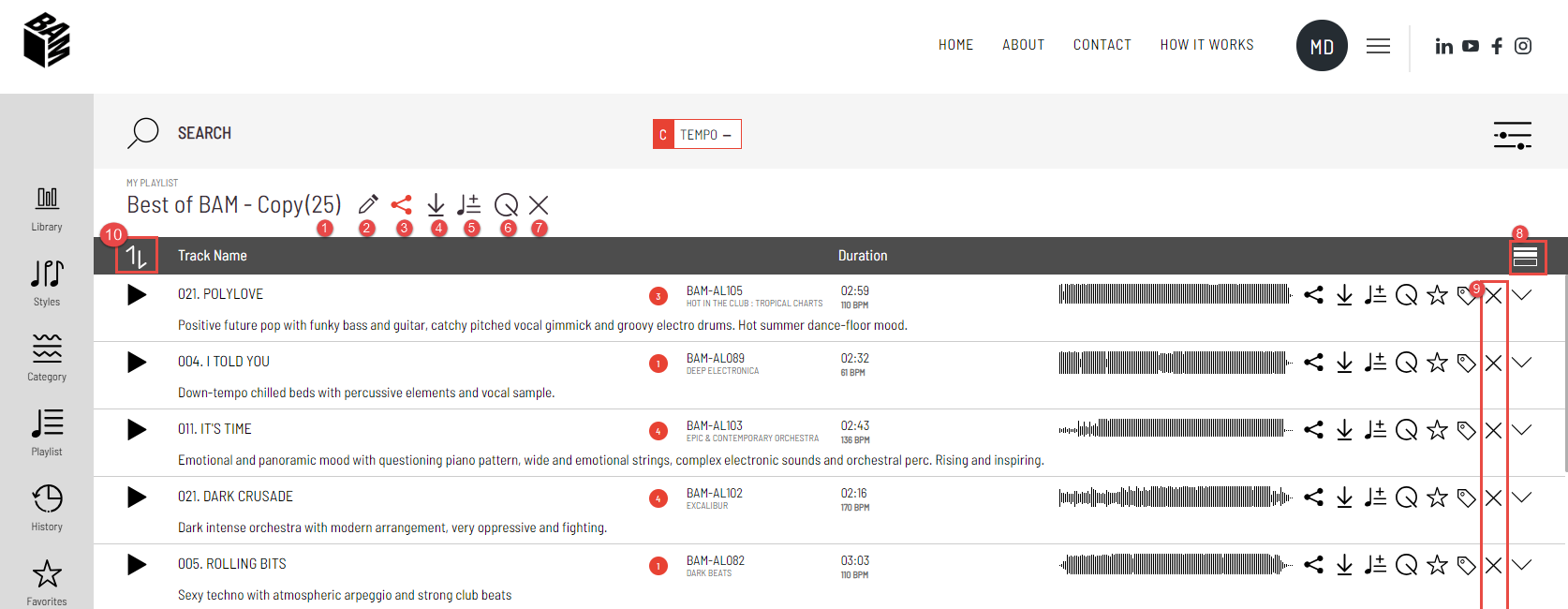Visit the LinkedIn page
Image resolution: width=1568 pixels, height=609 pixels.
(x=1444, y=46)
